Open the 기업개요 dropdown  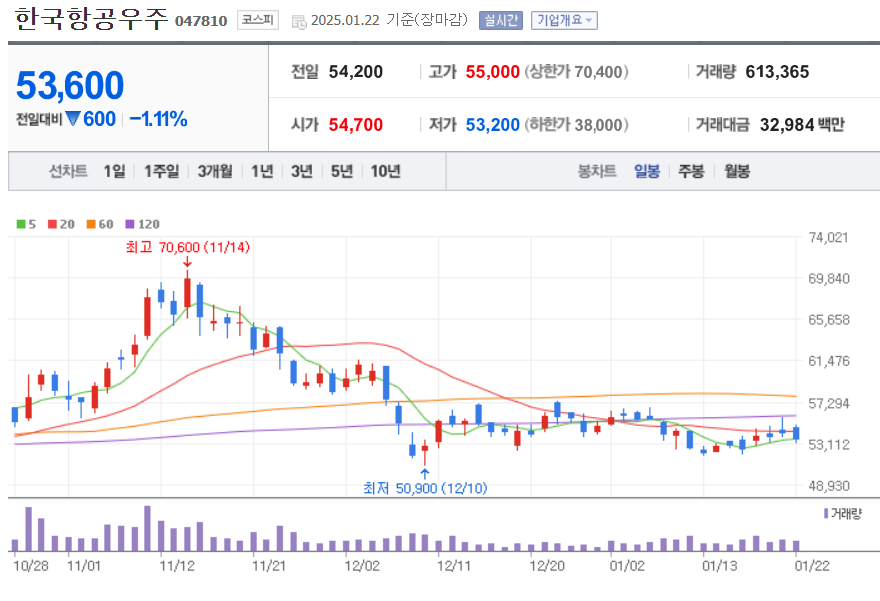(x=564, y=21)
